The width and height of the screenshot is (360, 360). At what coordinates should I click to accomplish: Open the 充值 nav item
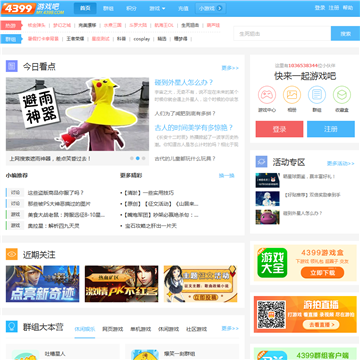[183, 9]
